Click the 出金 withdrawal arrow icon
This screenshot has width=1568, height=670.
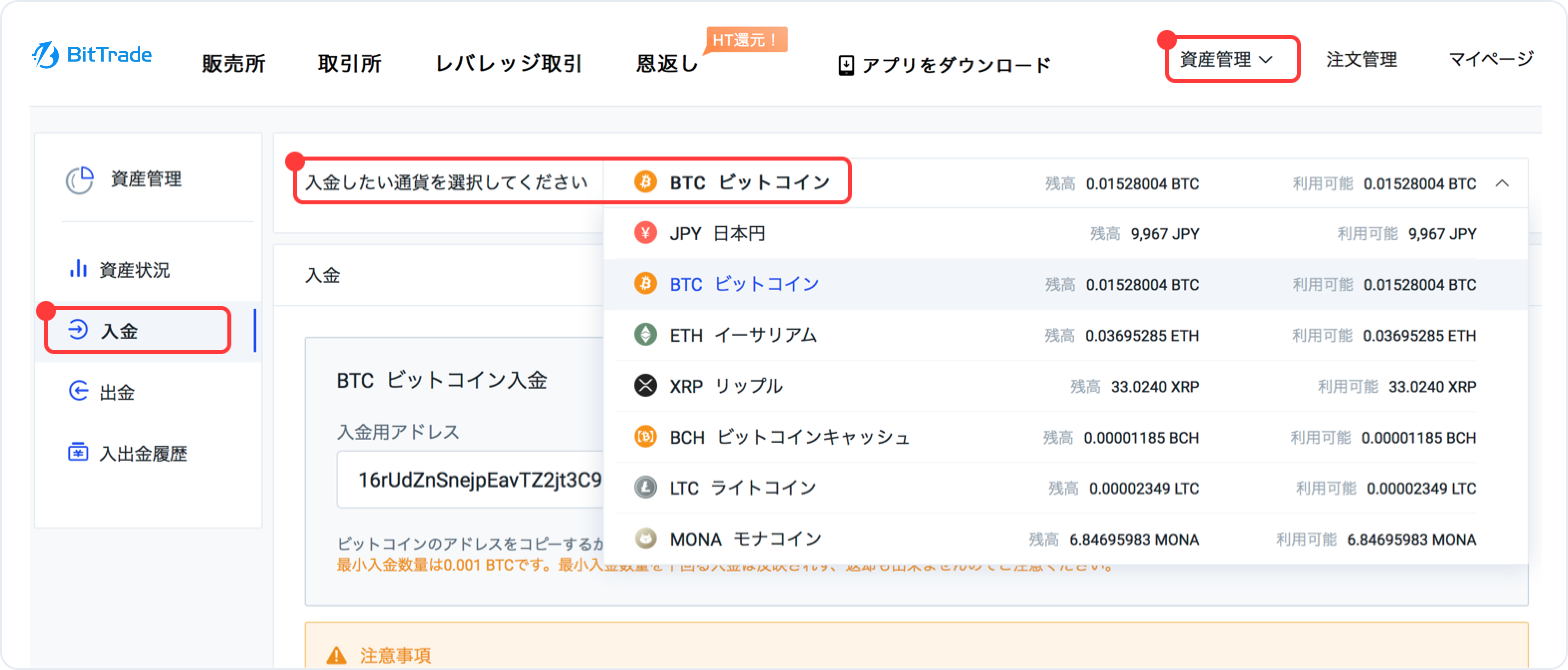coord(78,391)
